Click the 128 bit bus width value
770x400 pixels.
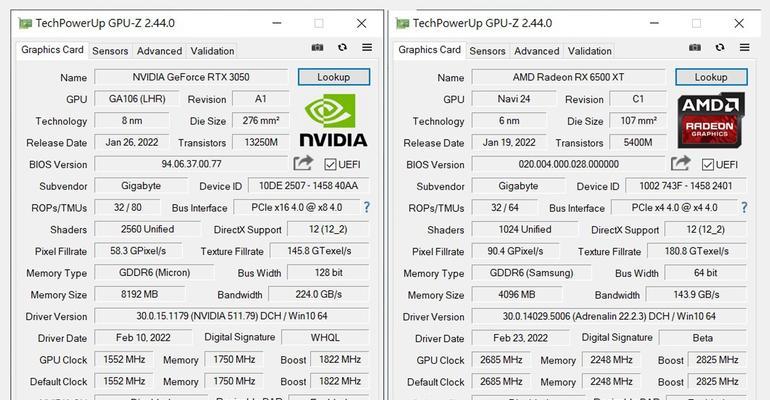[329, 272]
